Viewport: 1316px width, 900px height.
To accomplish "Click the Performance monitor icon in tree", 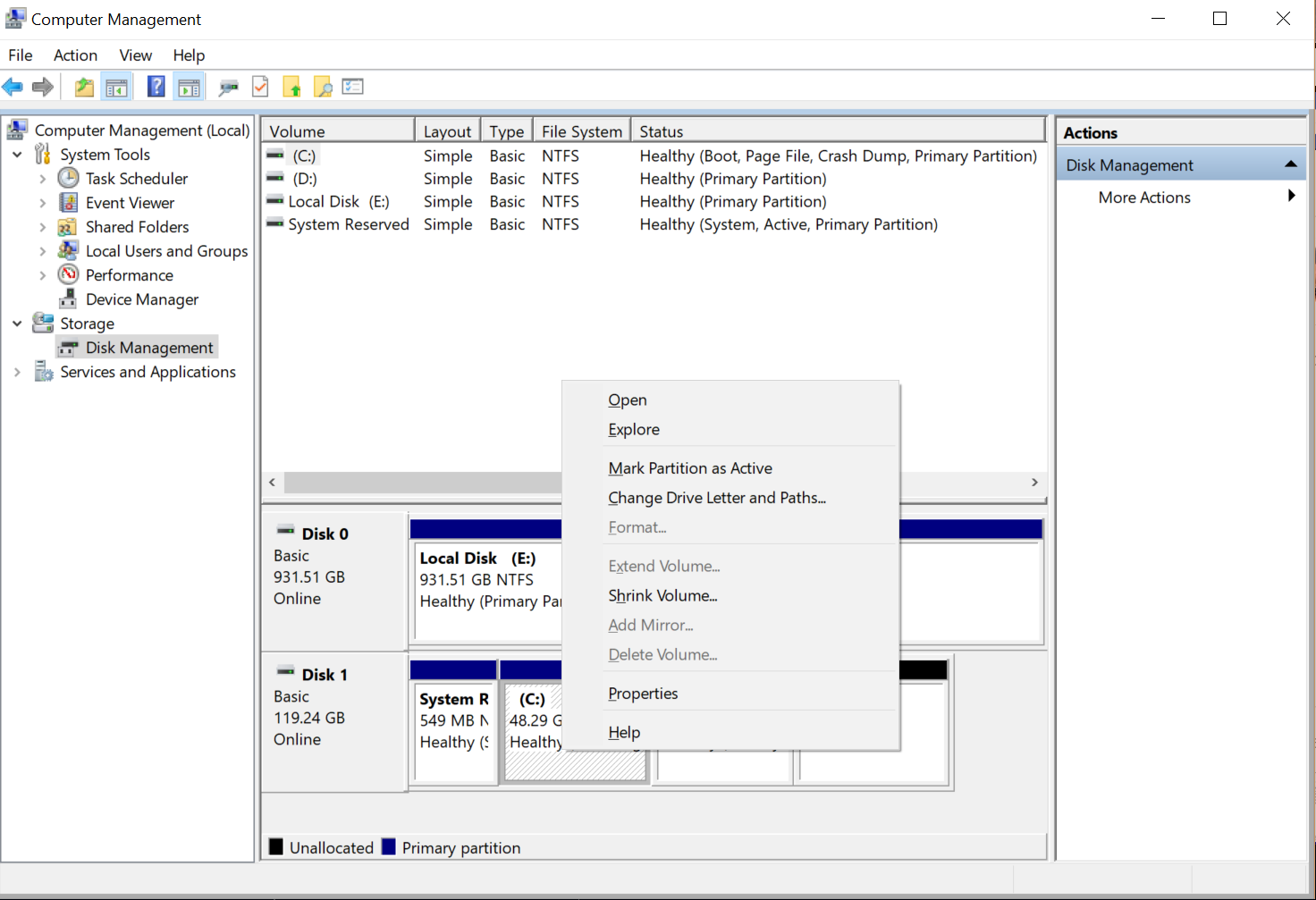I will pos(68,274).
